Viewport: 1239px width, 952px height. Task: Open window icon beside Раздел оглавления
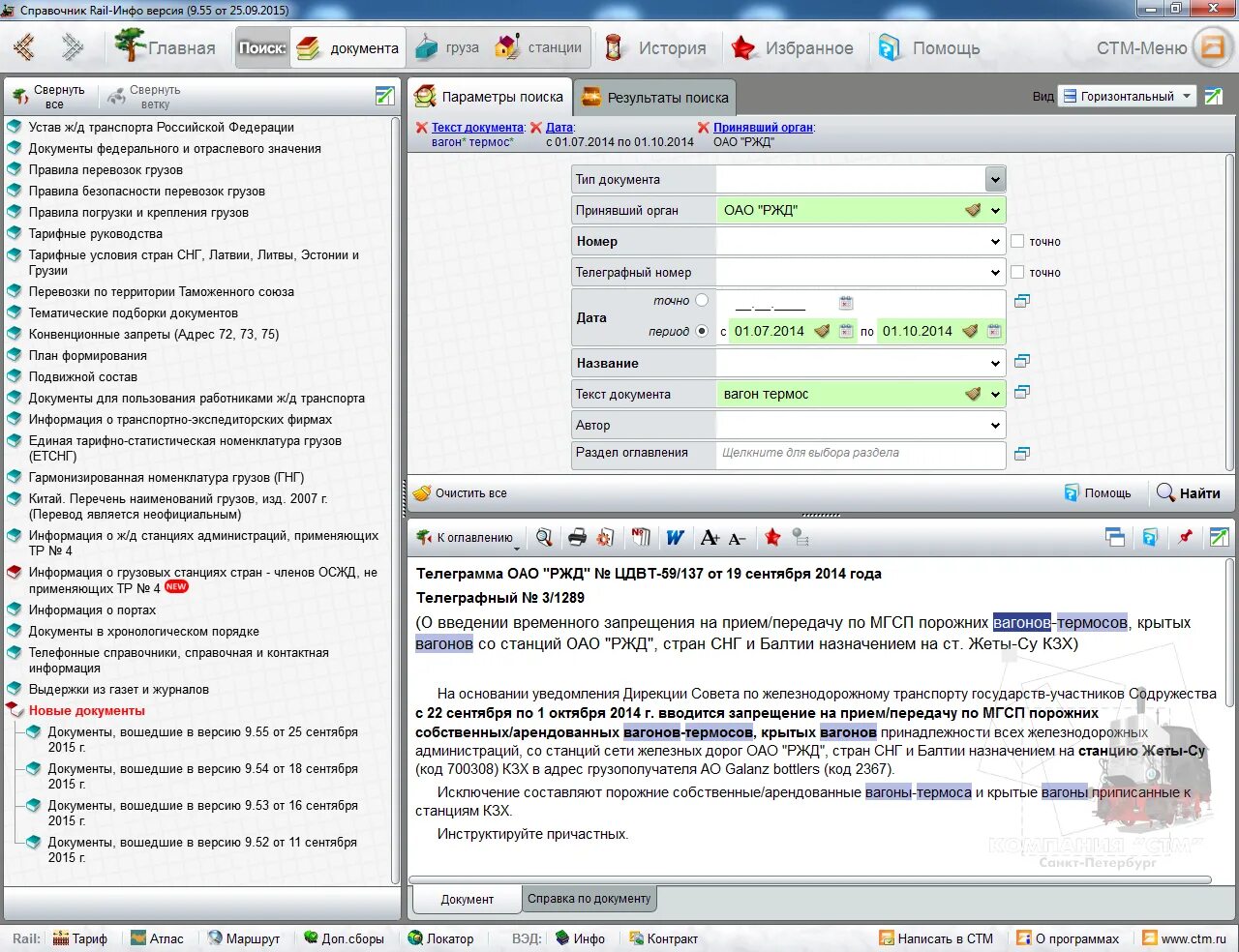click(1021, 453)
